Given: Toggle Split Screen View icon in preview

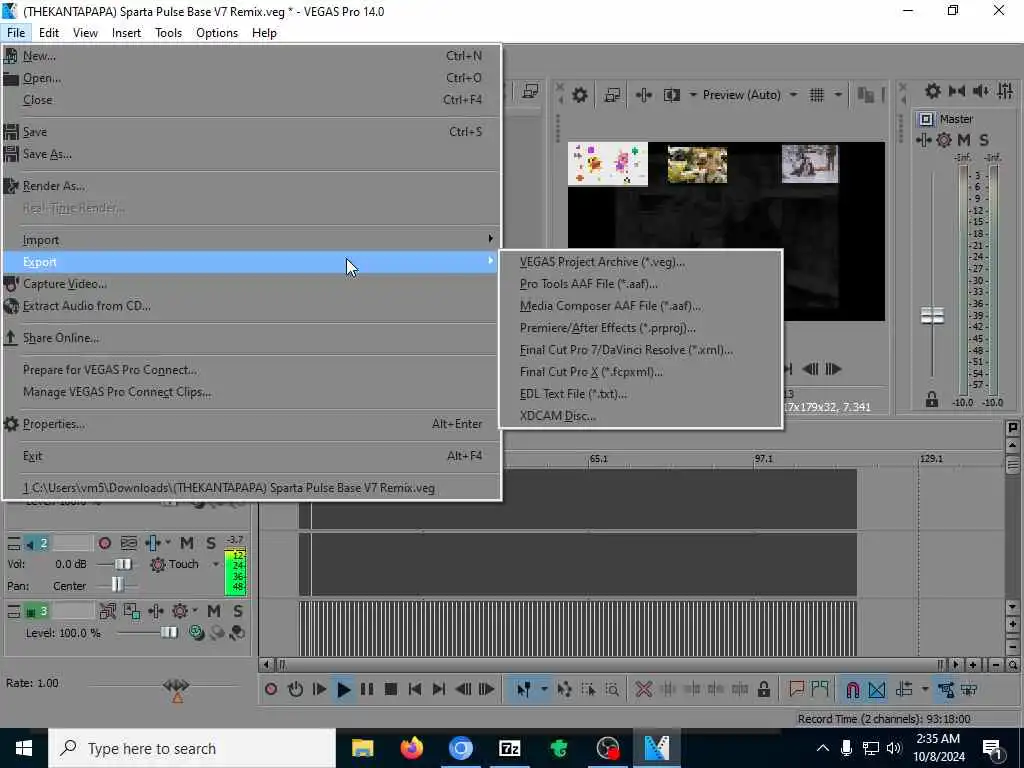Looking at the screenshot, I should click(x=671, y=95).
